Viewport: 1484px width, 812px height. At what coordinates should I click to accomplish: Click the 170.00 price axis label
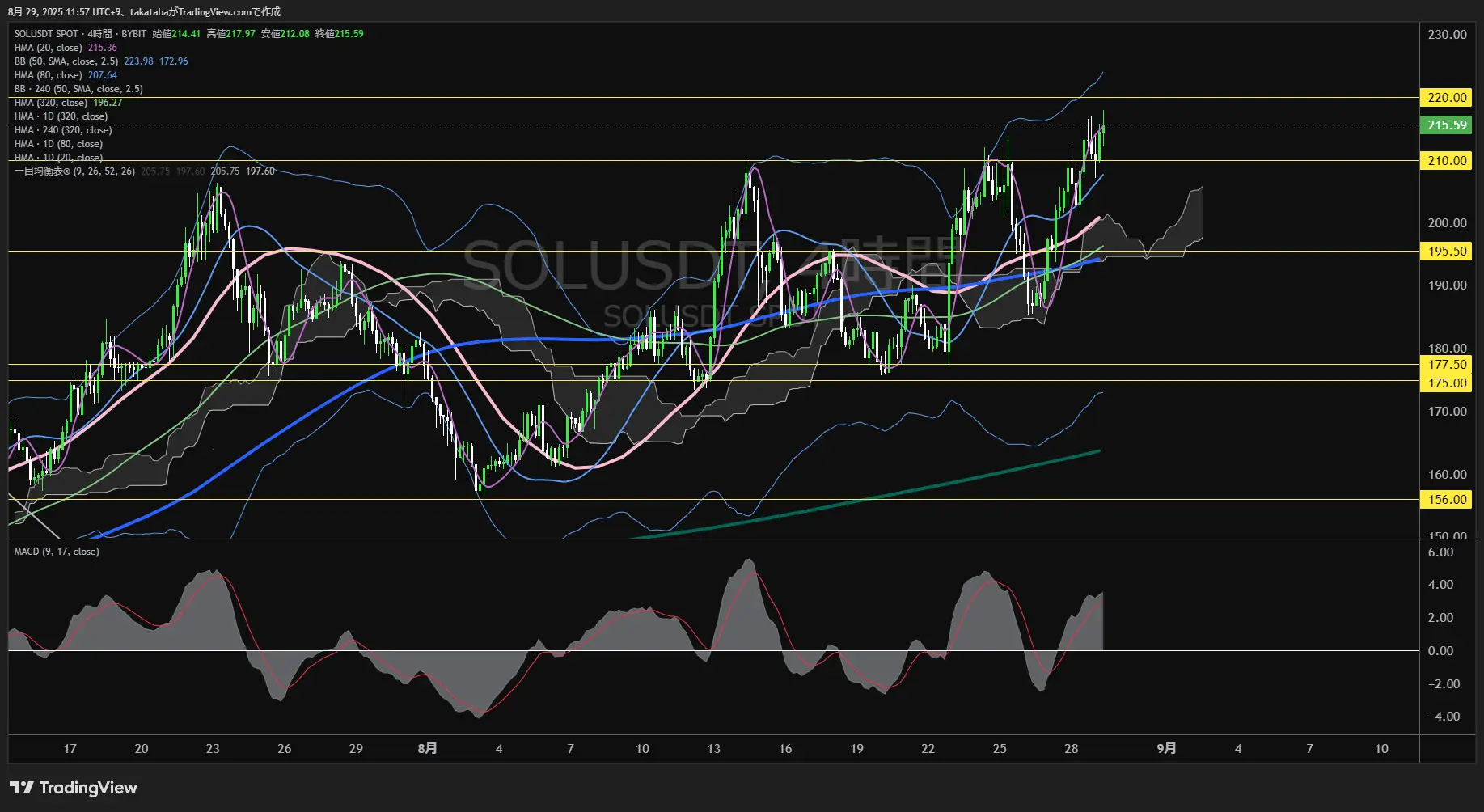(1447, 412)
